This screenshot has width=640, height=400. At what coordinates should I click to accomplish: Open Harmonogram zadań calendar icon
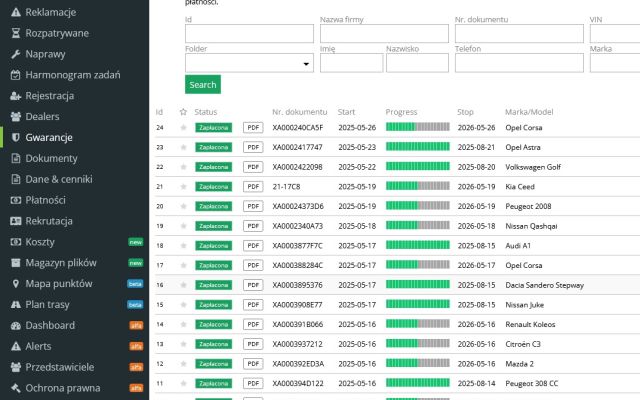point(15,75)
